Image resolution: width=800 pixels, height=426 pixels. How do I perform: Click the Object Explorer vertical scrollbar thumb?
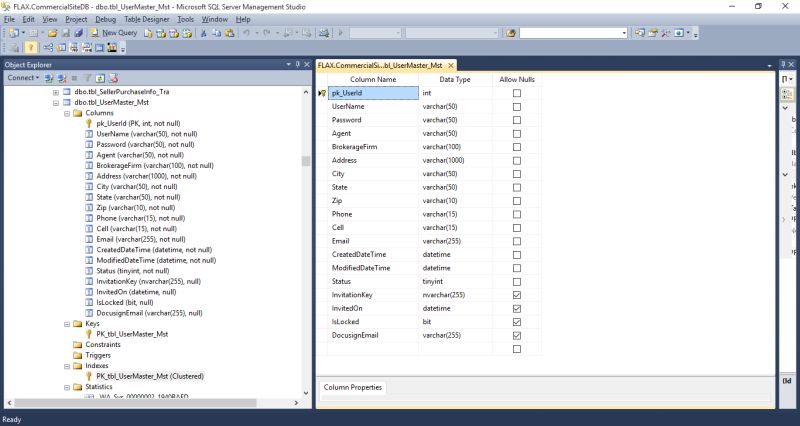coord(306,161)
